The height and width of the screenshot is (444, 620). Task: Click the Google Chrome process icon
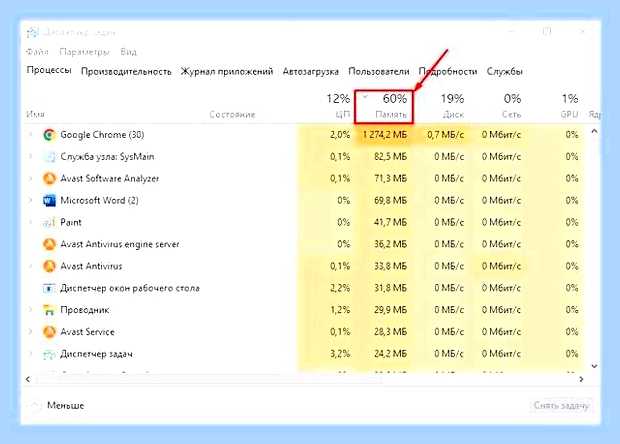pos(49,135)
